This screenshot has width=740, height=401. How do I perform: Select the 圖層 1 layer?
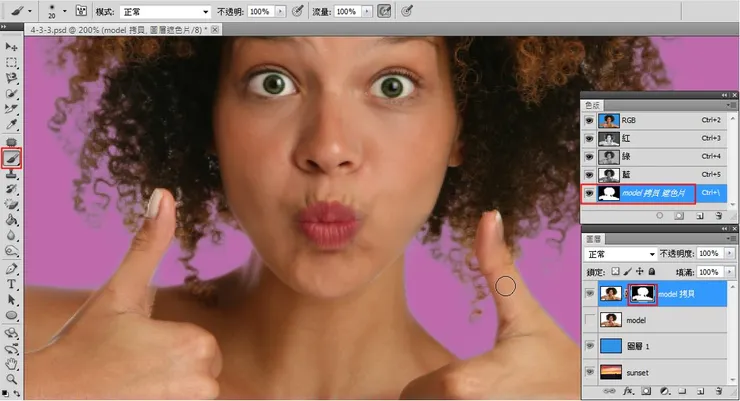(654, 346)
